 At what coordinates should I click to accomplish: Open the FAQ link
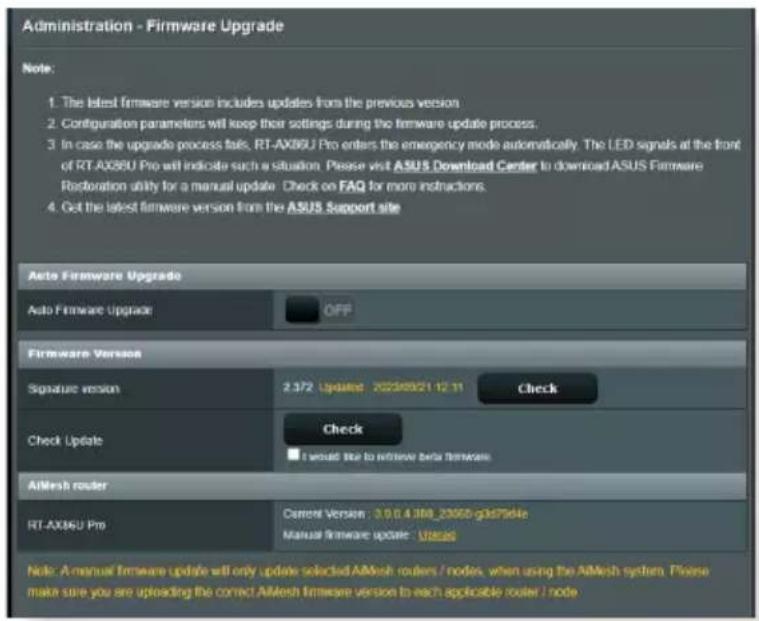(x=352, y=186)
